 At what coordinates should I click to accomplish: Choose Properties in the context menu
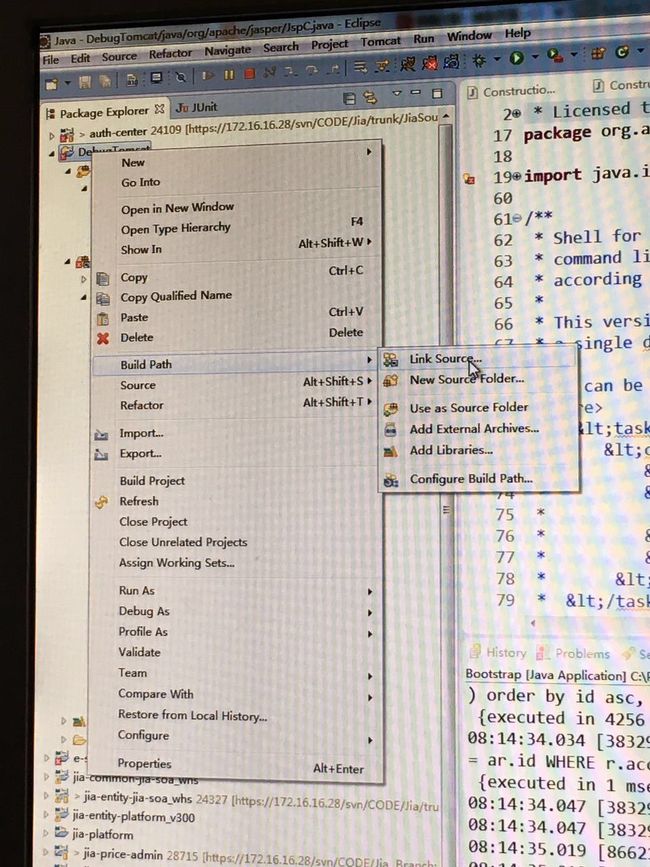[x=237, y=765]
